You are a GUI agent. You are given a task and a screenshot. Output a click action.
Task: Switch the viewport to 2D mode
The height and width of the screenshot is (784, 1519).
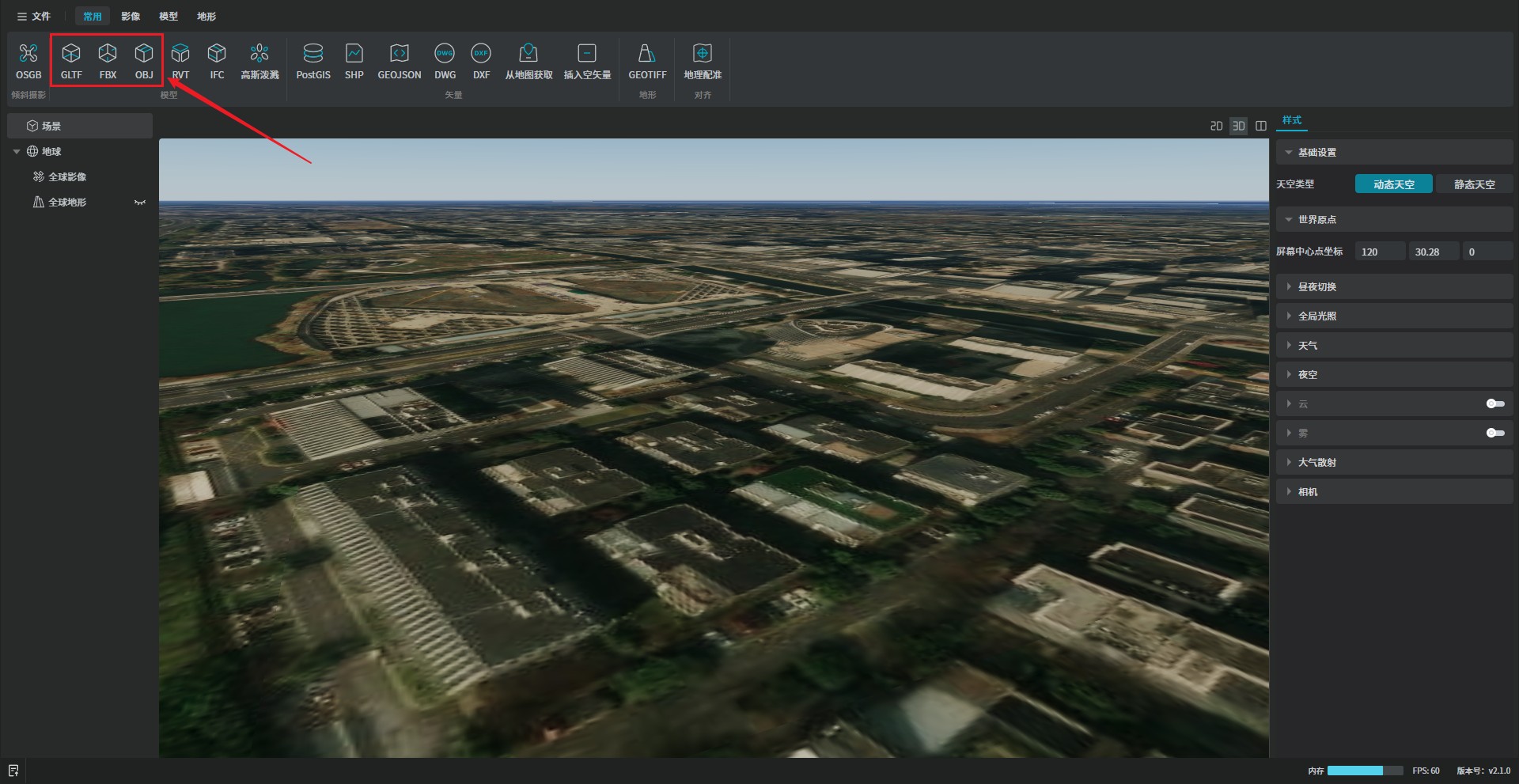[x=1216, y=126]
